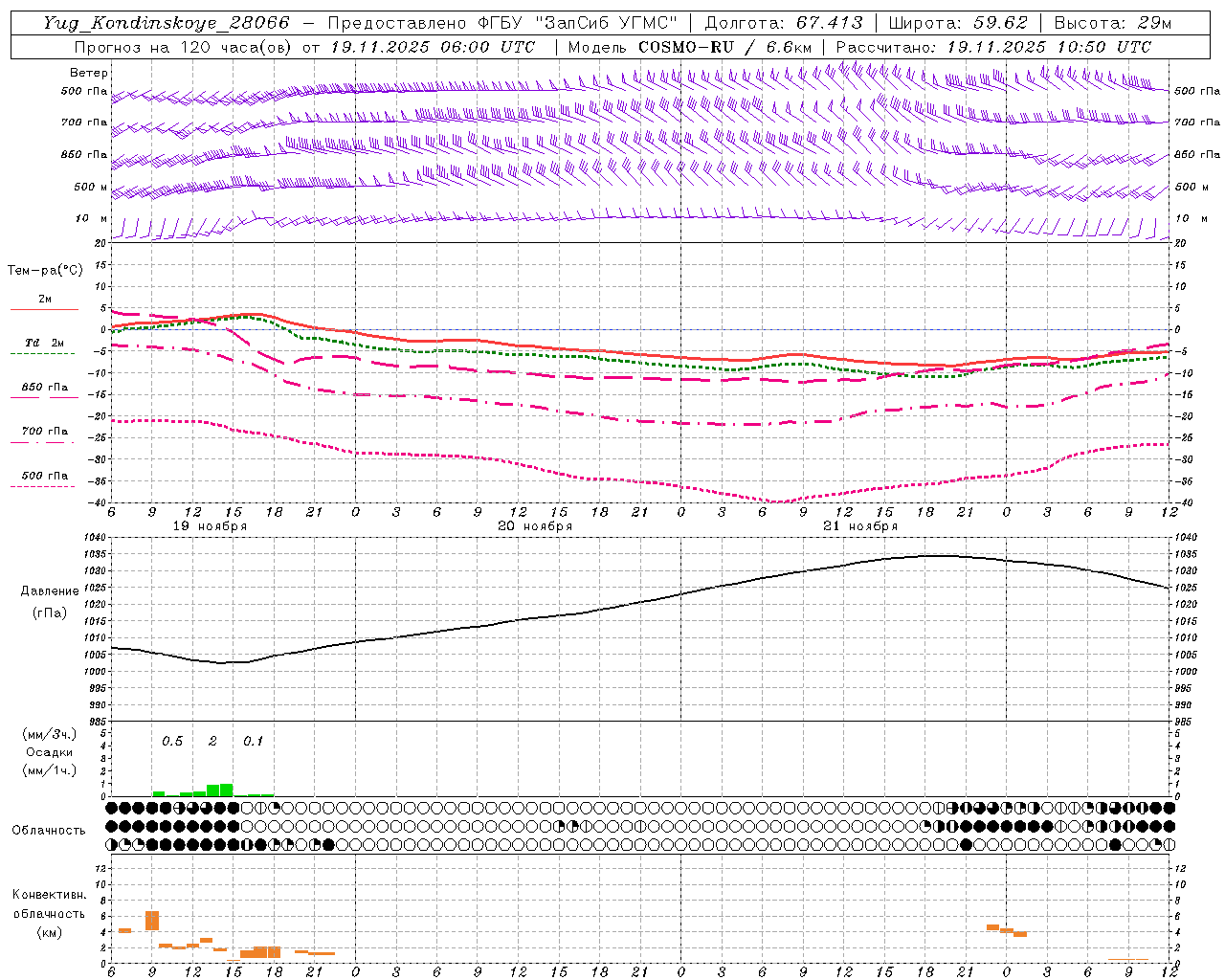Click the Конвективн. convective cloud label
The width and height of the screenshot is (1225, 980).
49,895
